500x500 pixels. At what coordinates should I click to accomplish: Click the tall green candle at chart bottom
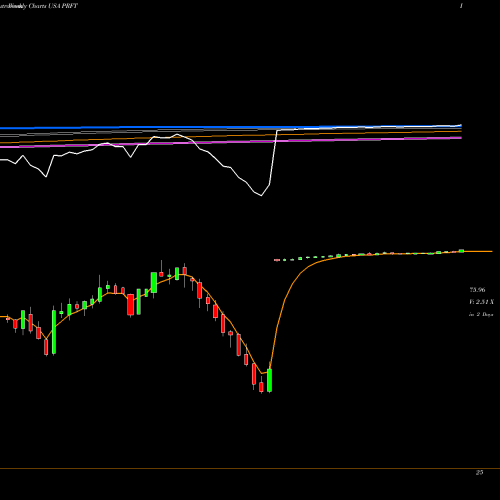point(269,379)
